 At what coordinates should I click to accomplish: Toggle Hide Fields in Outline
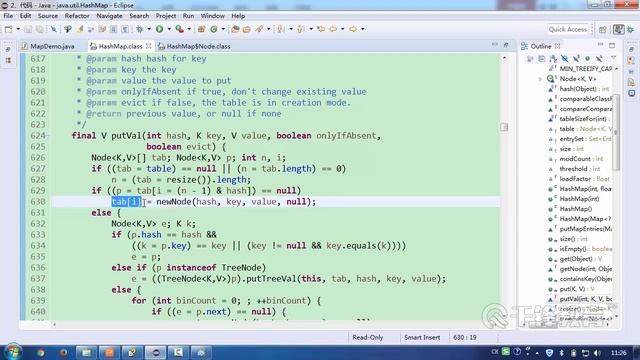[564, 59]
